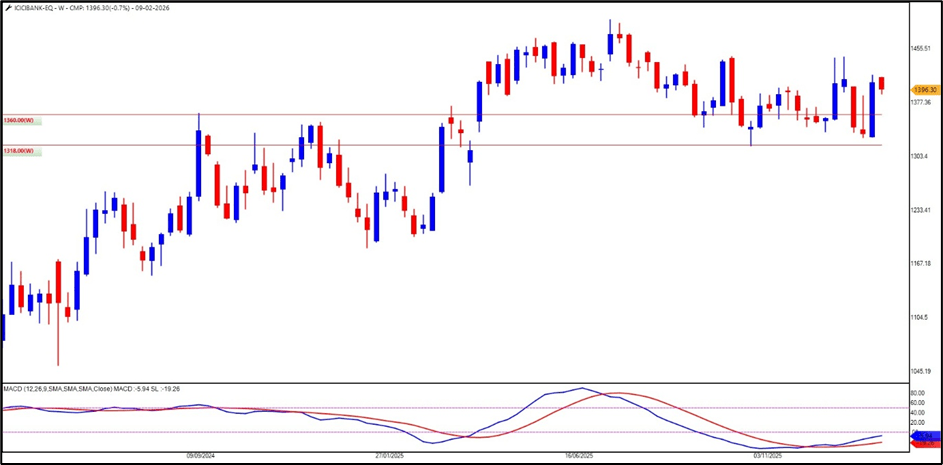Click the 1455.51 price axis label
Screen dimensions: 943x465
(921, 48)
